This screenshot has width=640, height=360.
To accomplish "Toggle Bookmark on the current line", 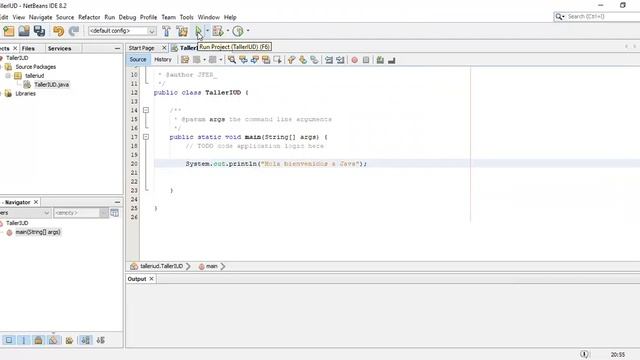I will click(314, 60).
